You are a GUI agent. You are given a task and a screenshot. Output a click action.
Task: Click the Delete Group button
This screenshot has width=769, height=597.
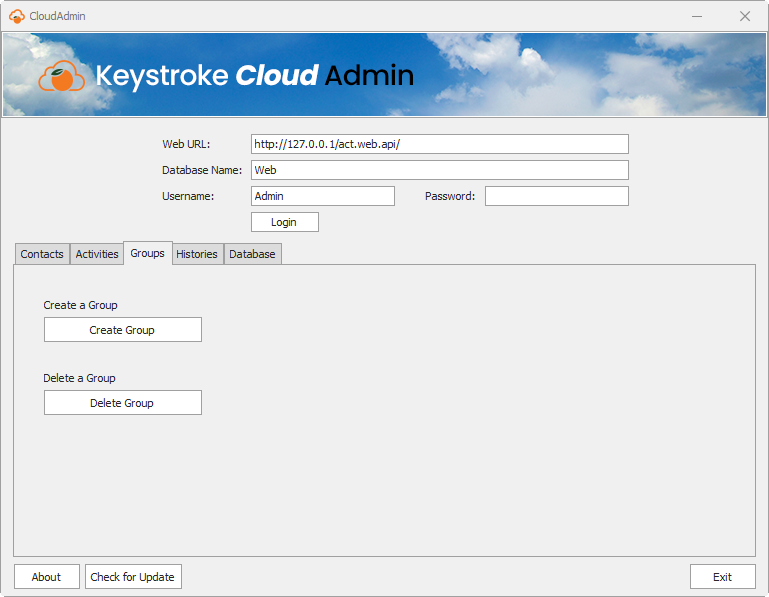tap(123, 403)
